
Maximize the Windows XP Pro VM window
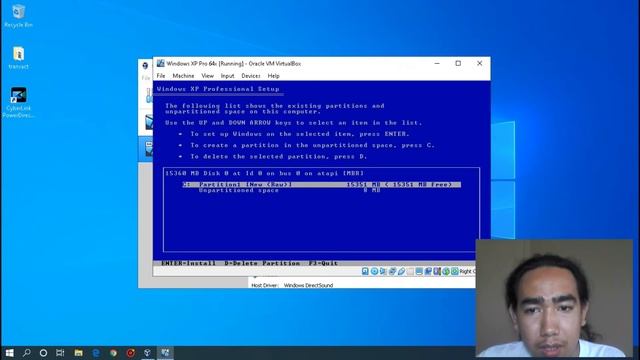pyautogui.click(x=458, y=63)
